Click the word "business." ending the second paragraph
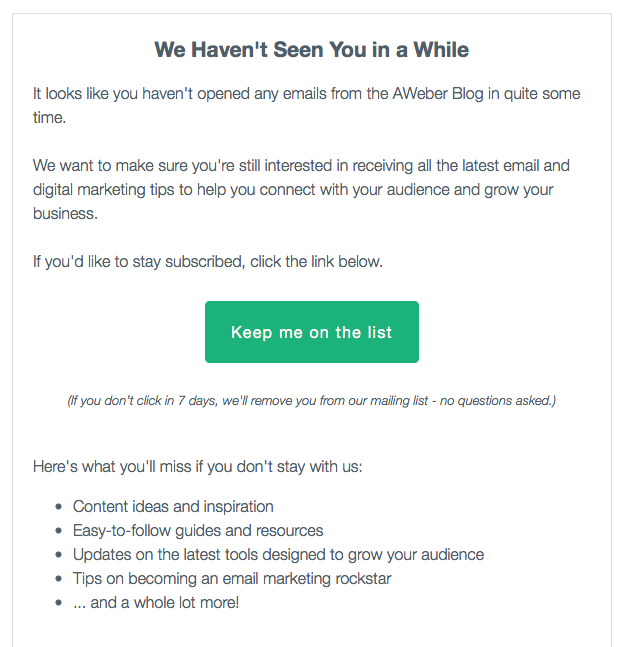The image size is (623, 647). 65,211
